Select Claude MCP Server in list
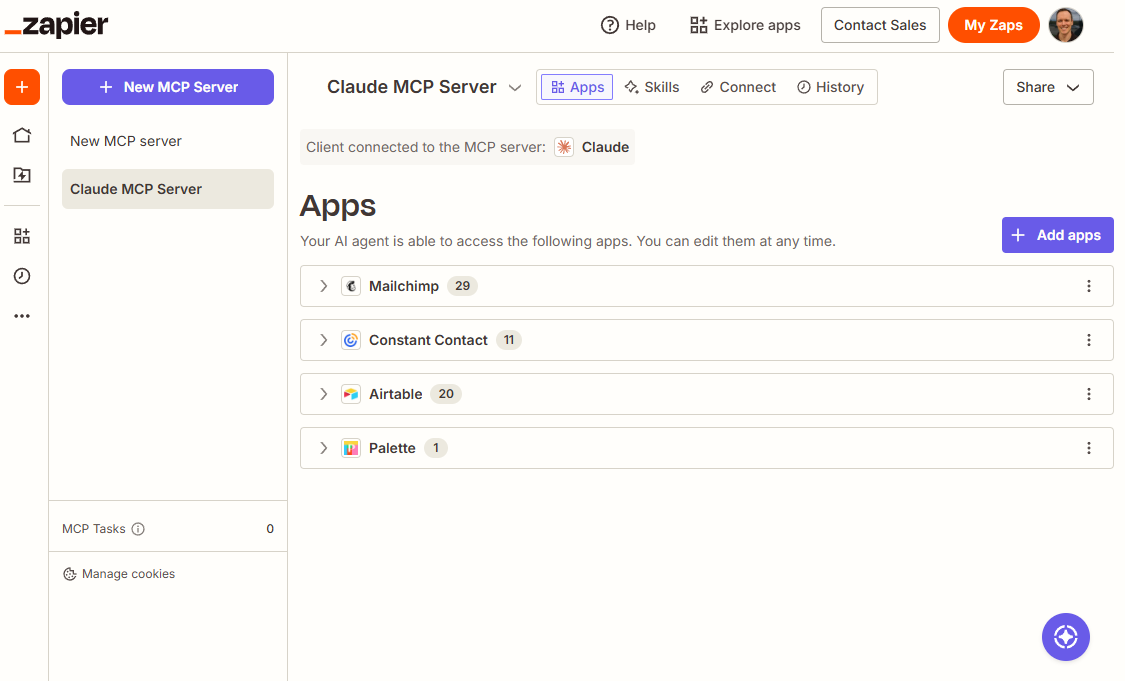 168,189
